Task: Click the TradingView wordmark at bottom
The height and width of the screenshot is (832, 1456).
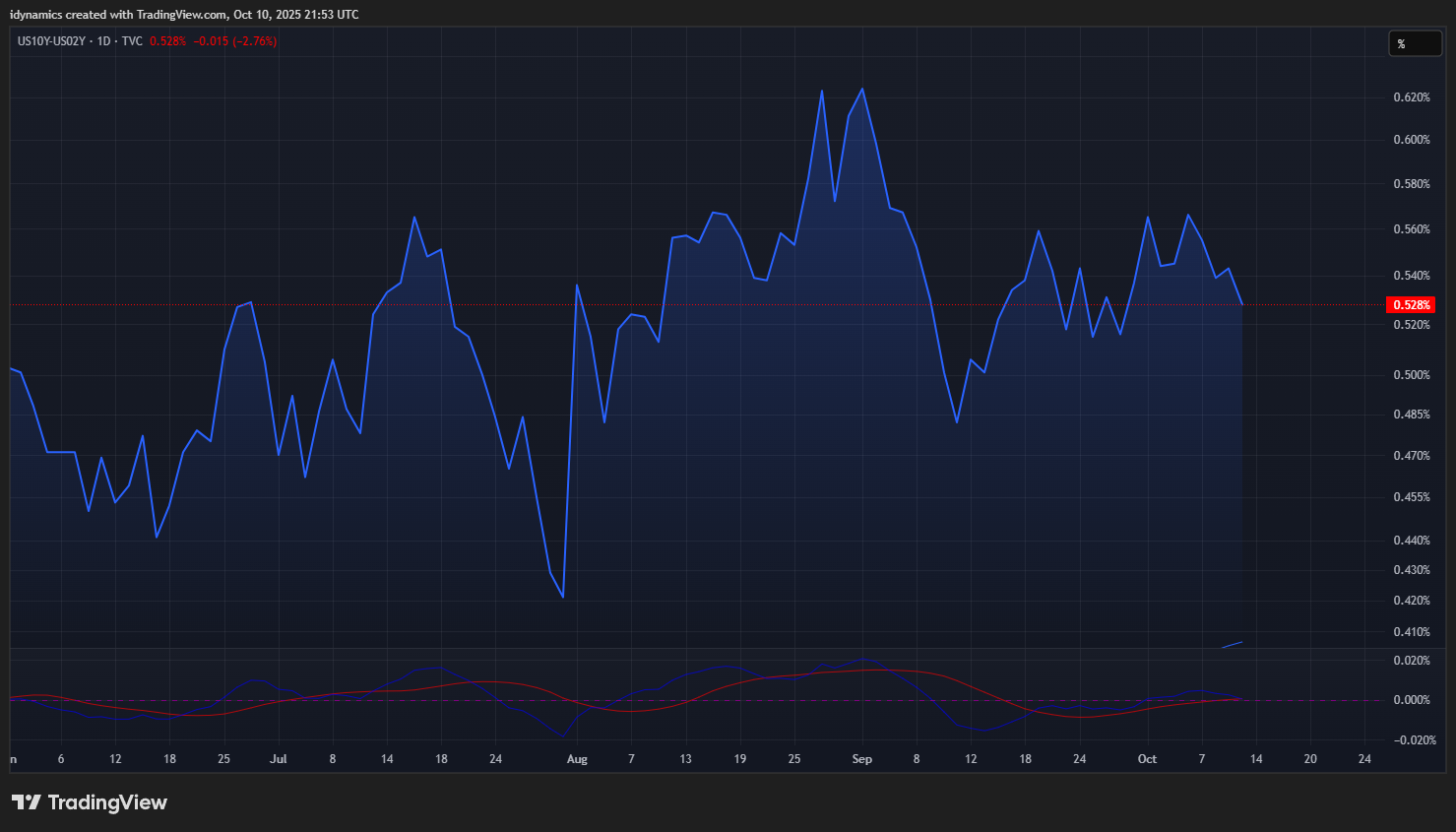Action: tap(107, 802)
